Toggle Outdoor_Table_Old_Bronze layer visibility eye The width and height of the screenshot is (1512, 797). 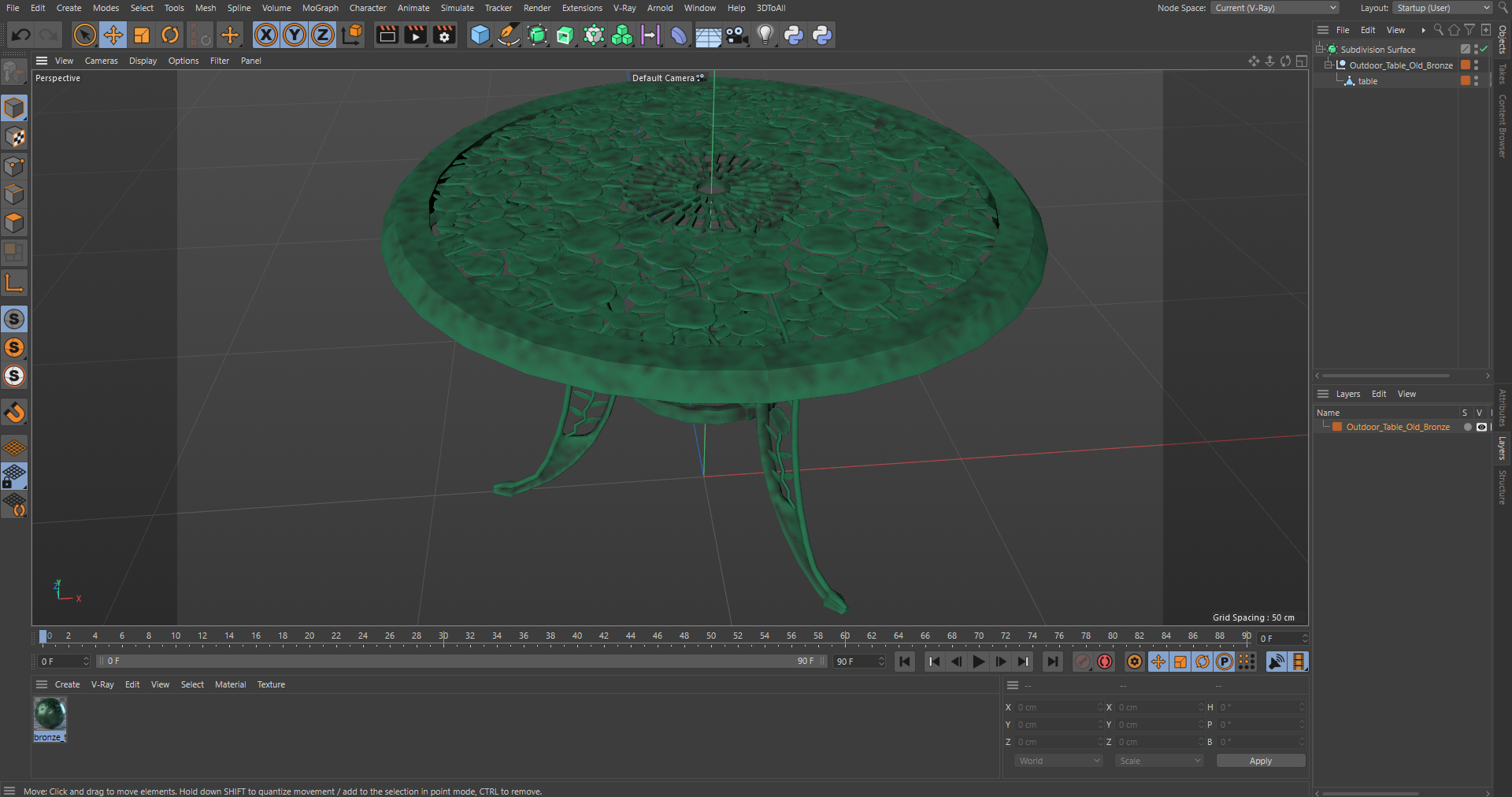pyautogui.click(x=1481, y=427)
